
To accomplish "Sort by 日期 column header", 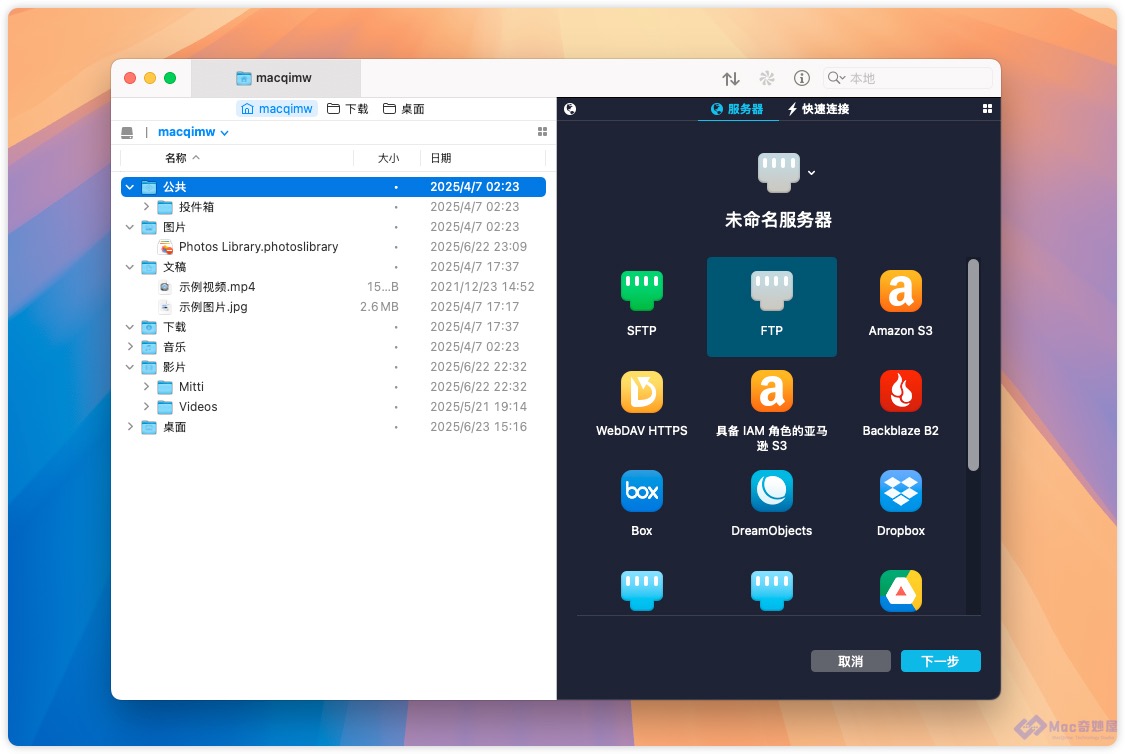I will pos(441,159).
